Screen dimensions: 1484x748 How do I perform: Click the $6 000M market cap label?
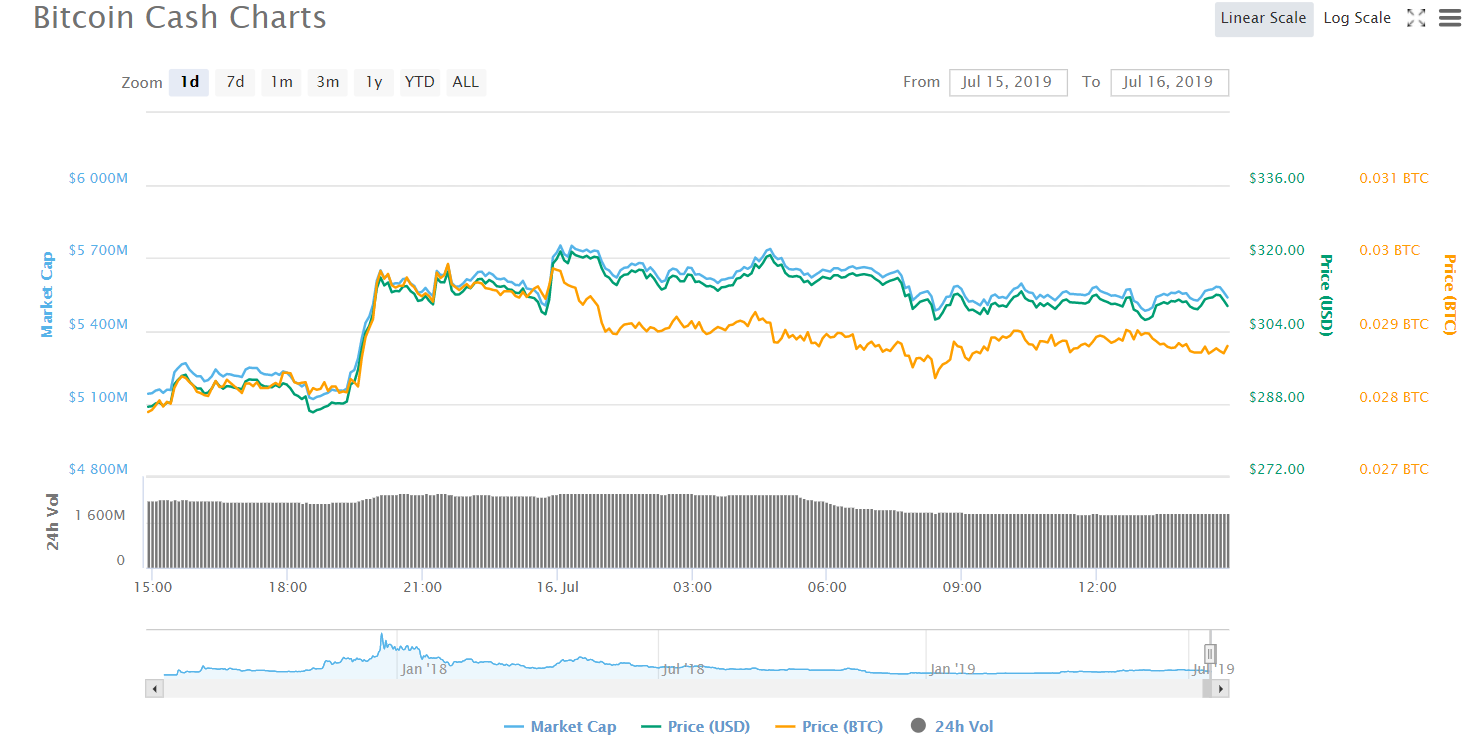(98, 179)
